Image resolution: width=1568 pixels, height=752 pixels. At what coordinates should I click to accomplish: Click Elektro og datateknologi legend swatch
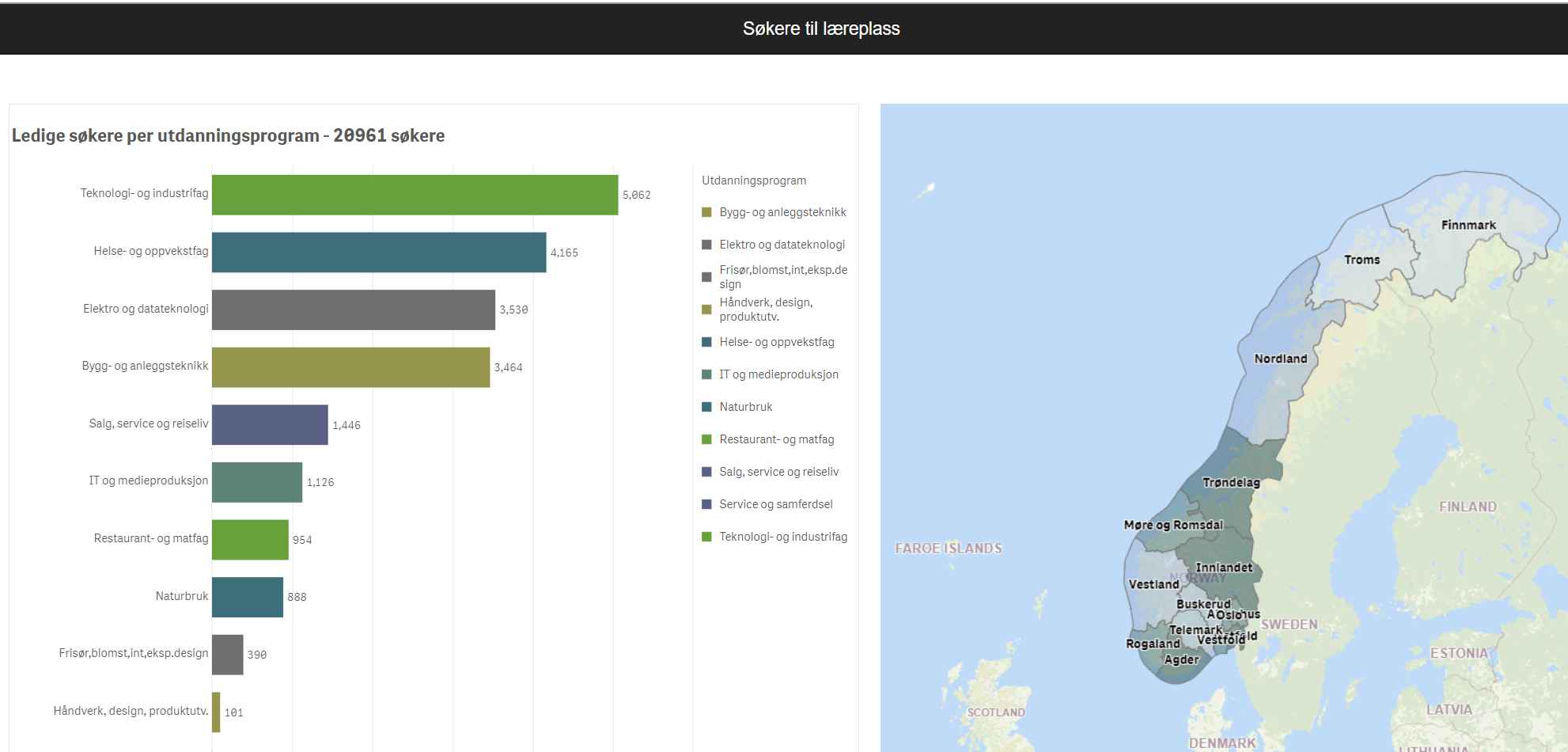(x=706, y=245)
